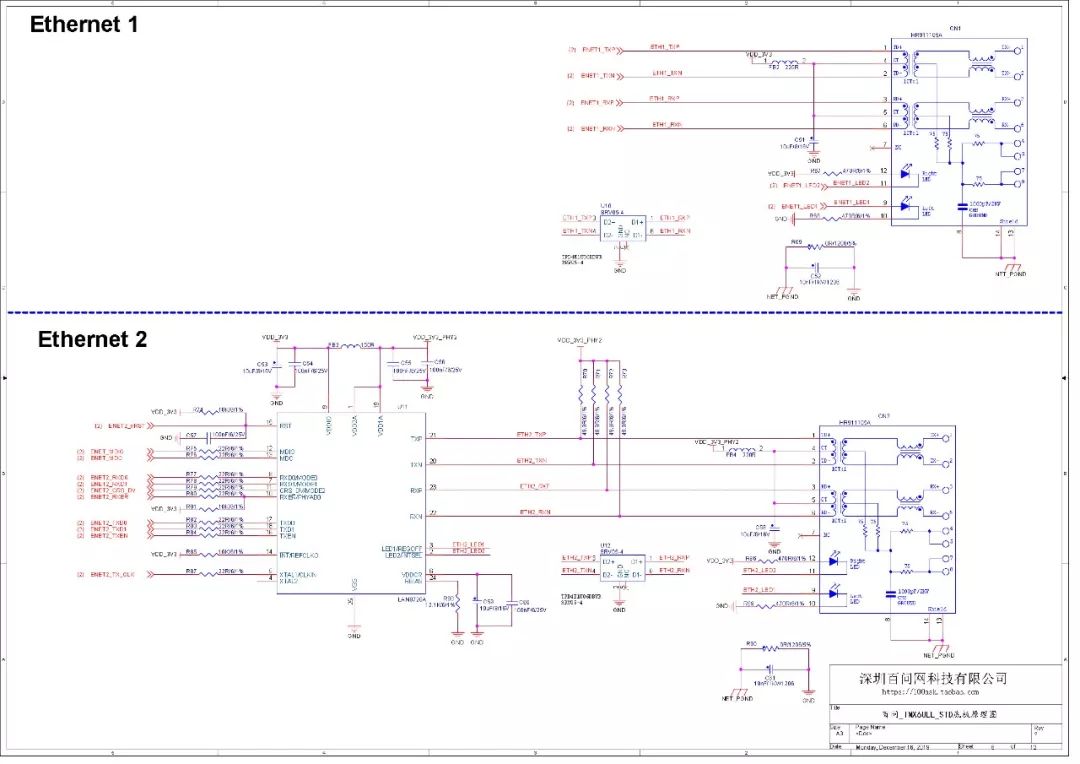This screenshot has width=1080, height=764.
Task: Select the ENET1_TXN off-page port label
Action: coord(597,76)
